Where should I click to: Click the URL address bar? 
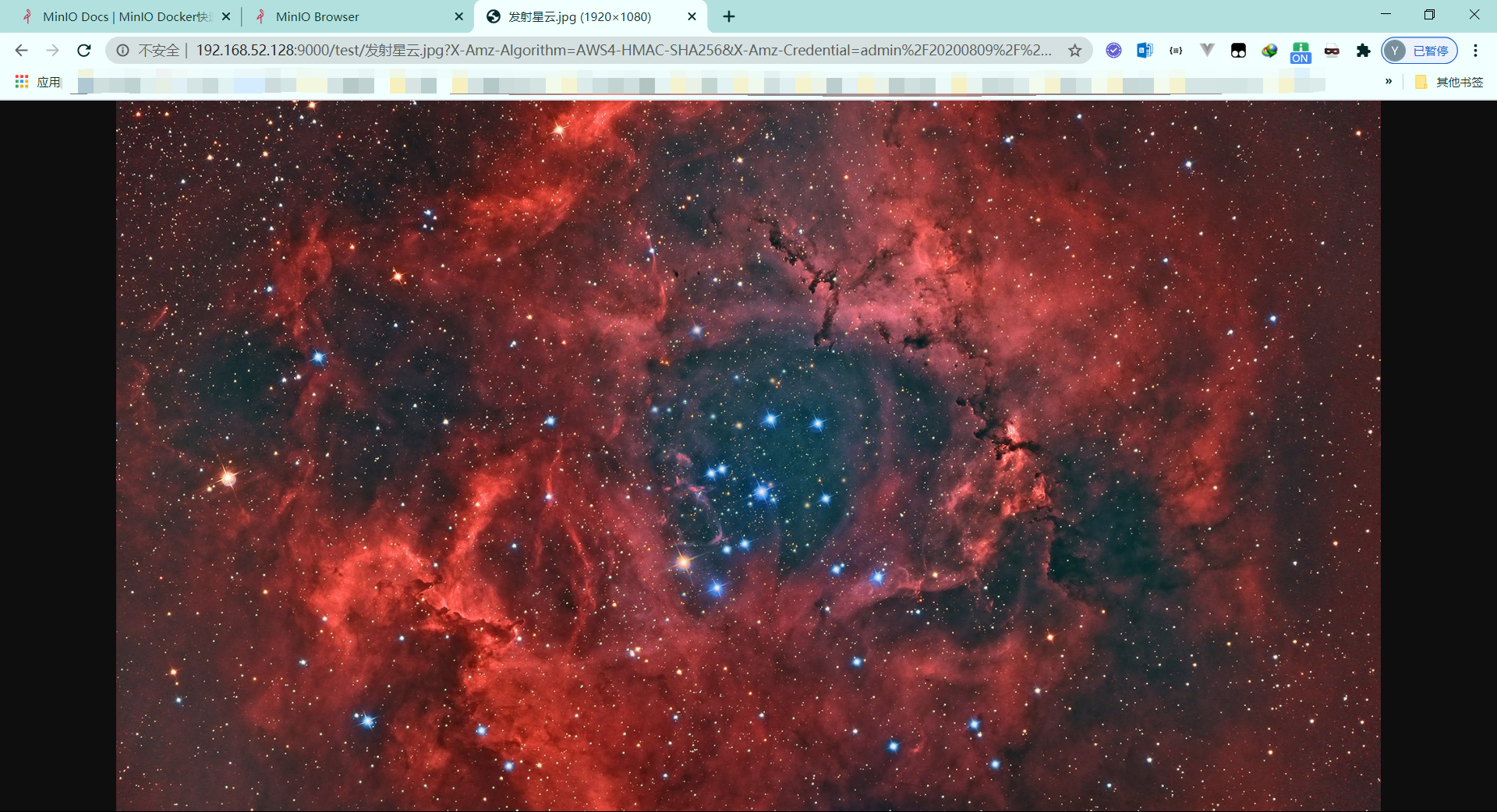pos(622,51)
